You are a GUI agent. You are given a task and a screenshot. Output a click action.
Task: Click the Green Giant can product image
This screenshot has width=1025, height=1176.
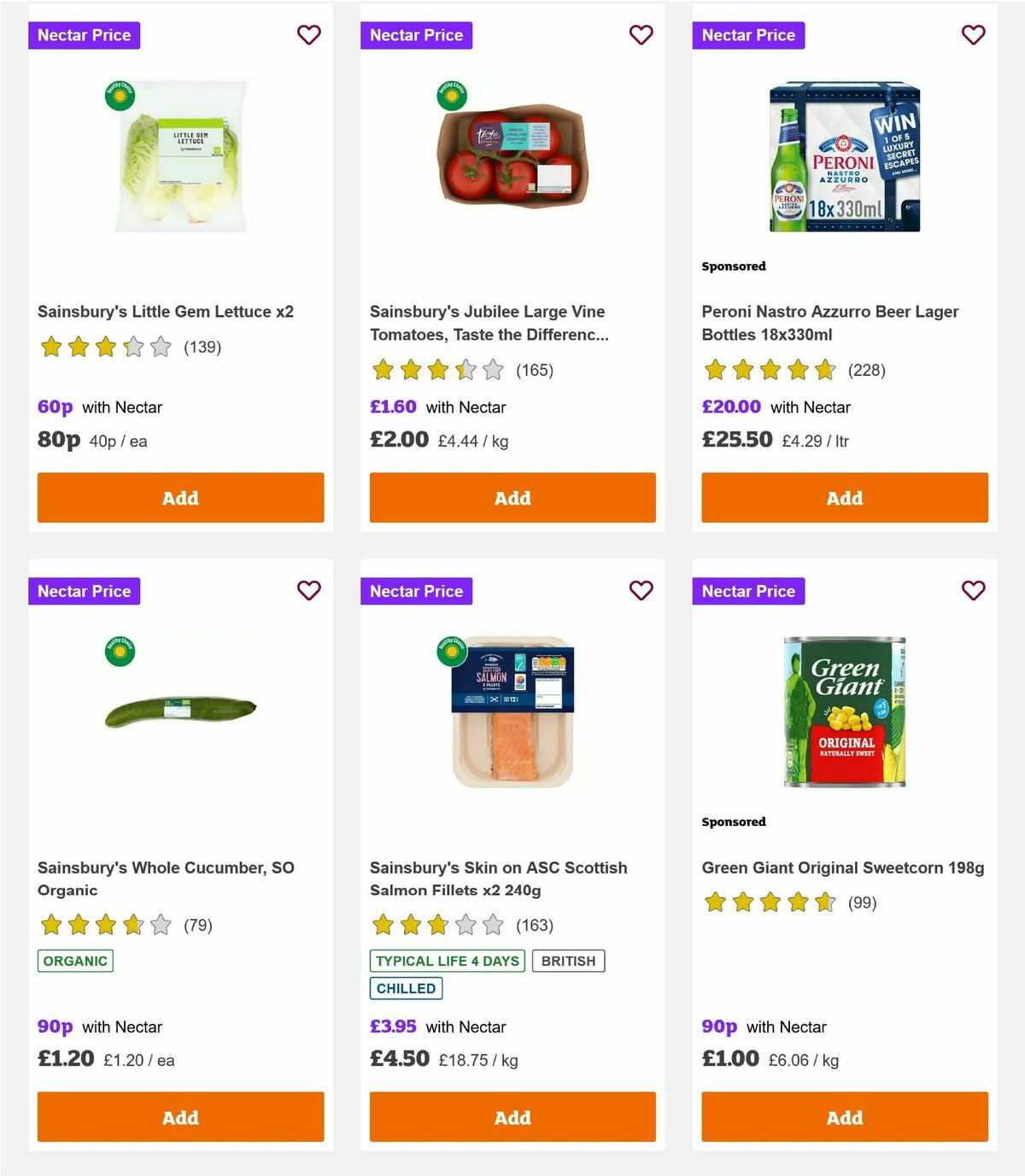tap(844, 710)
